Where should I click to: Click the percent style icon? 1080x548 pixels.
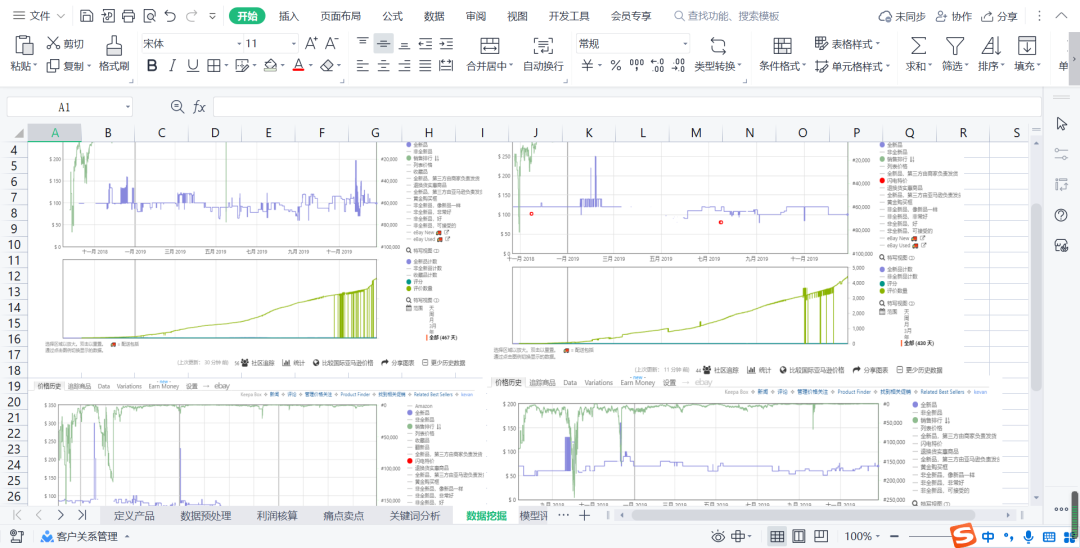click(x=616, y=66)
